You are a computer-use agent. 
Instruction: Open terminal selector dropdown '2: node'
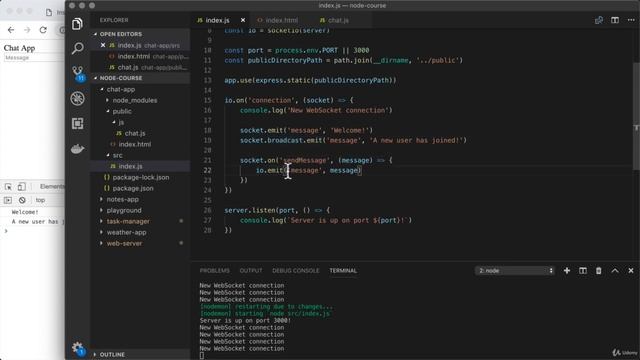click(514, 271)
